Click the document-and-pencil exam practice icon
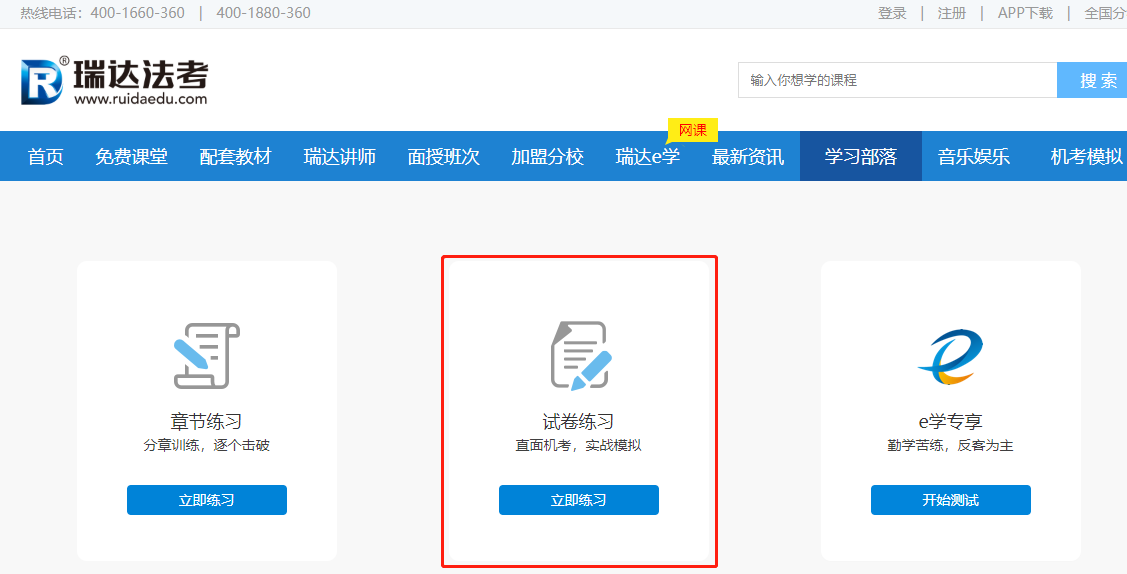1127x574 pixels. [x=579, y=356]
